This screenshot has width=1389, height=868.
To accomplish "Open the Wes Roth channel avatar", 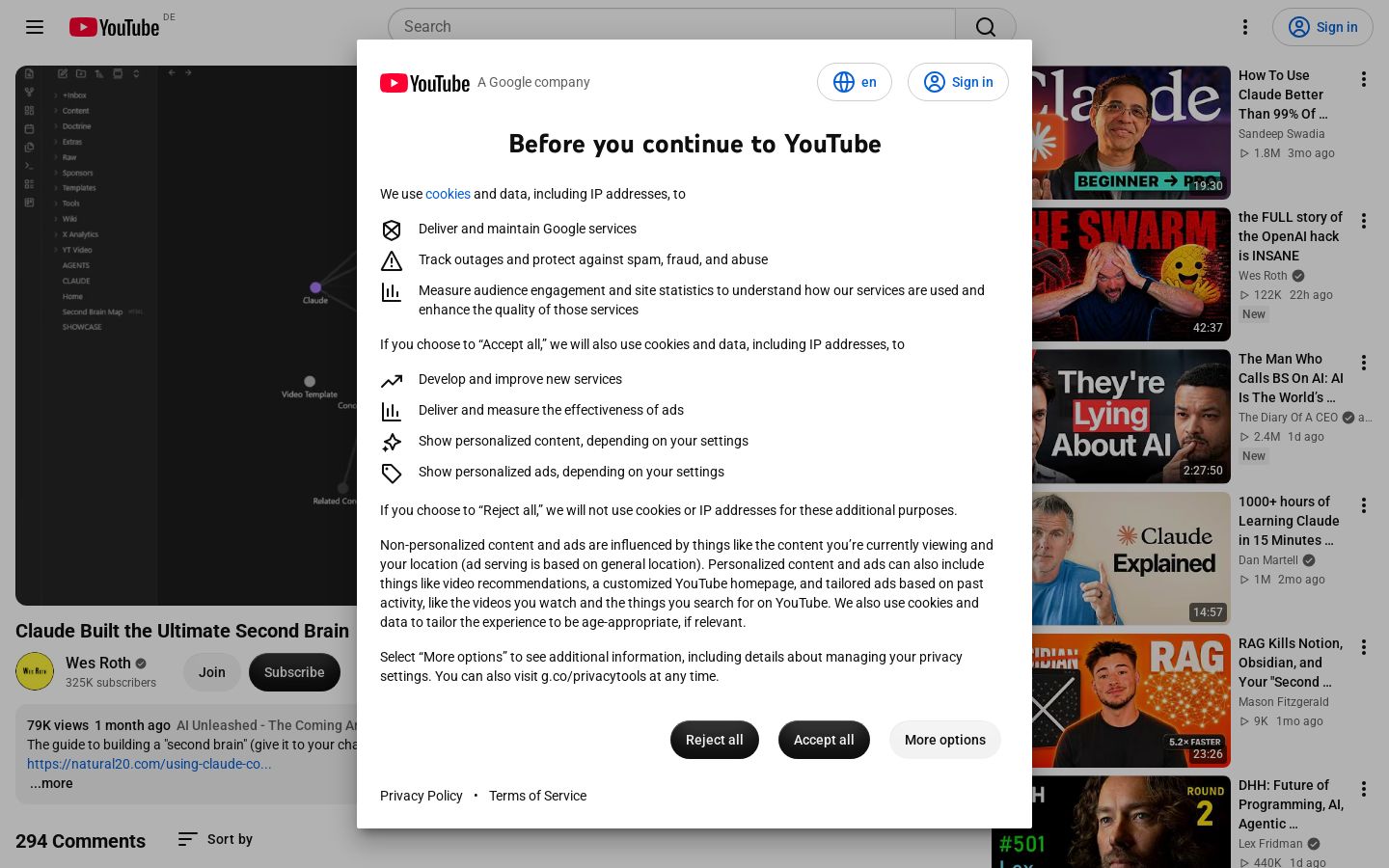I will pos(35,671).
